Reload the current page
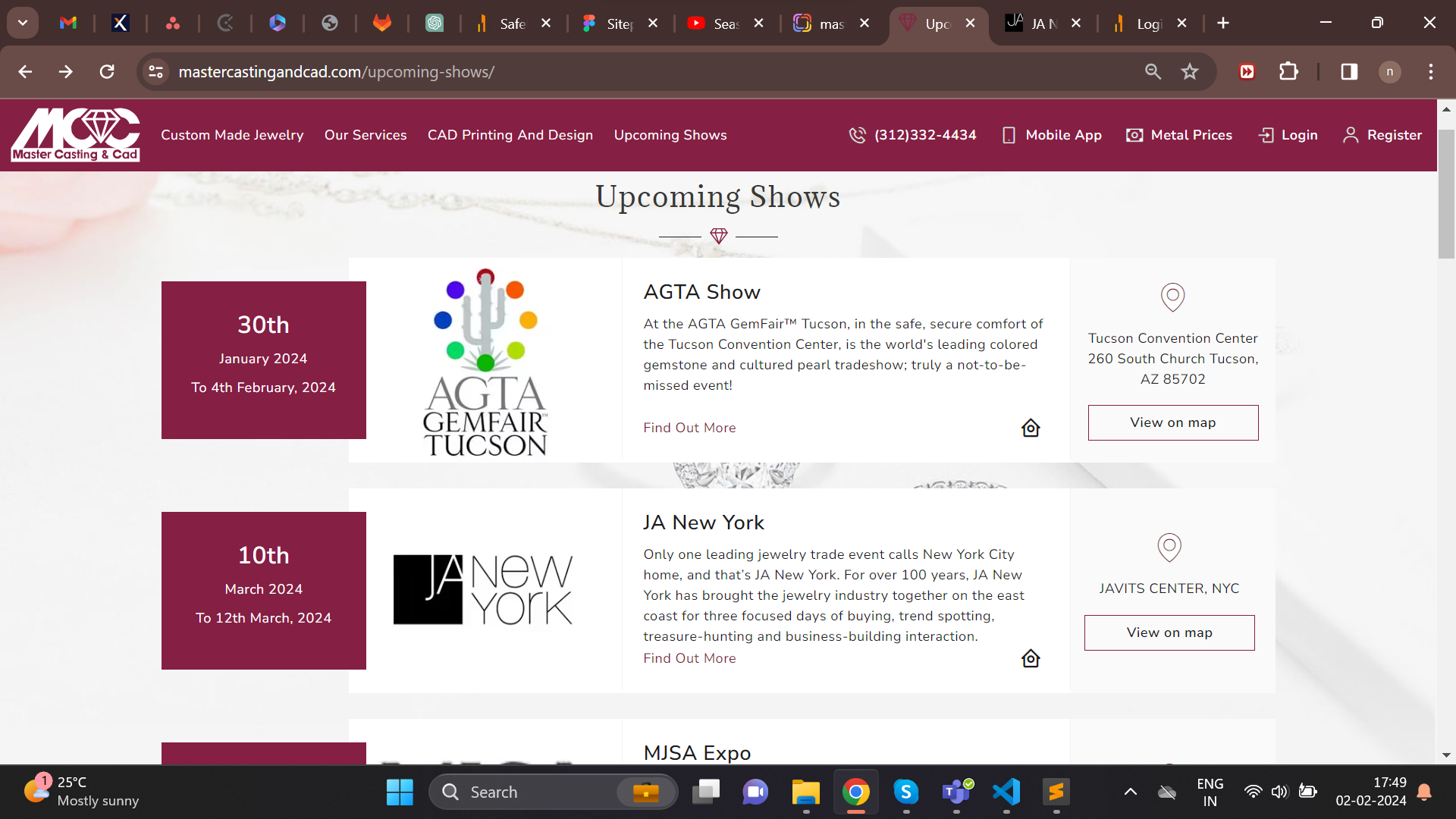Screen dimensions: 1456x819 pyautogui.click(x=107, y=71)
